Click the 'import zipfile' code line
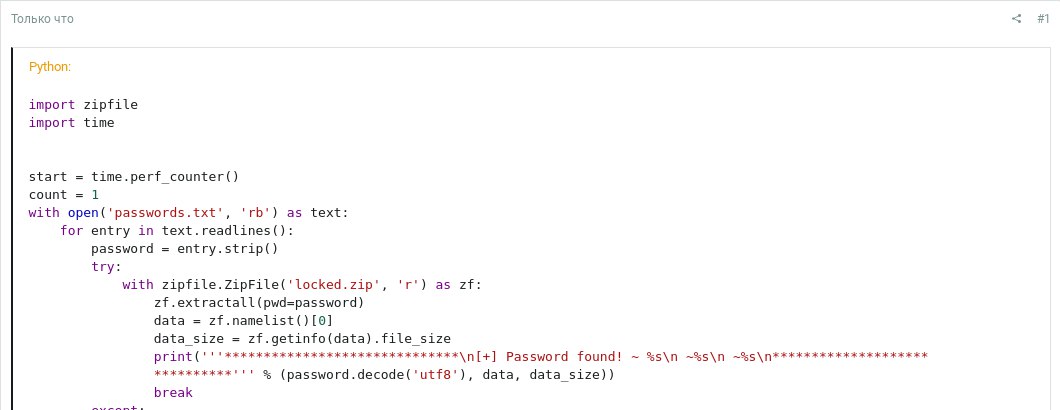 pos(83,104)
